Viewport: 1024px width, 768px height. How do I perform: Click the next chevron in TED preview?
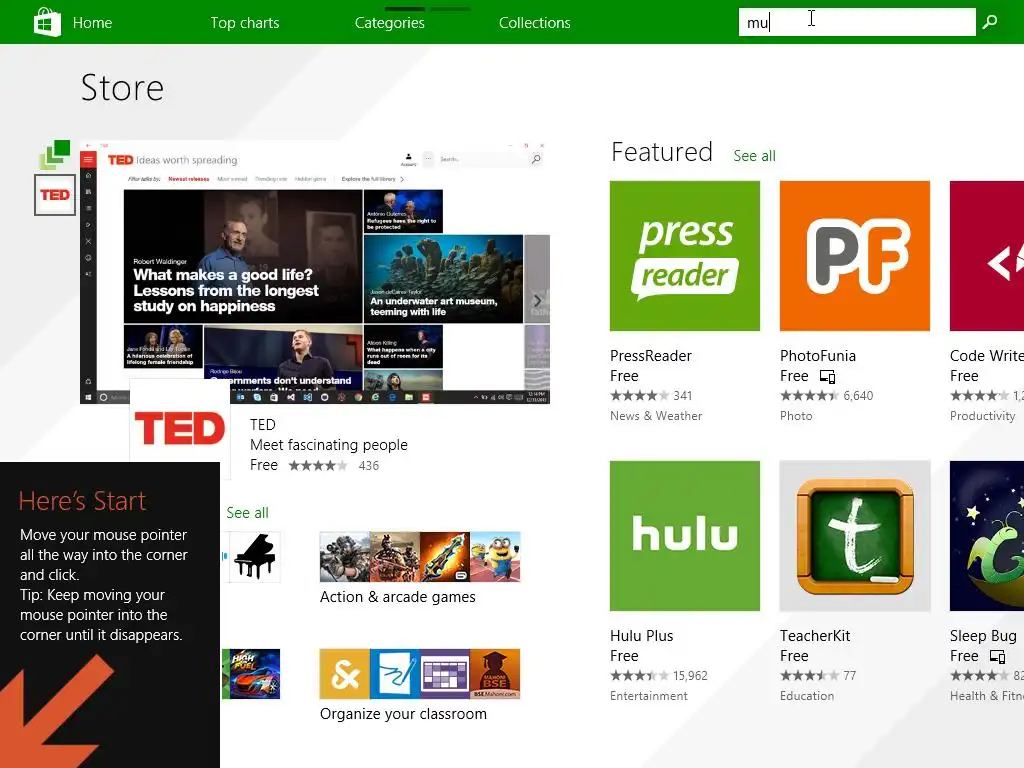point(537,300)
